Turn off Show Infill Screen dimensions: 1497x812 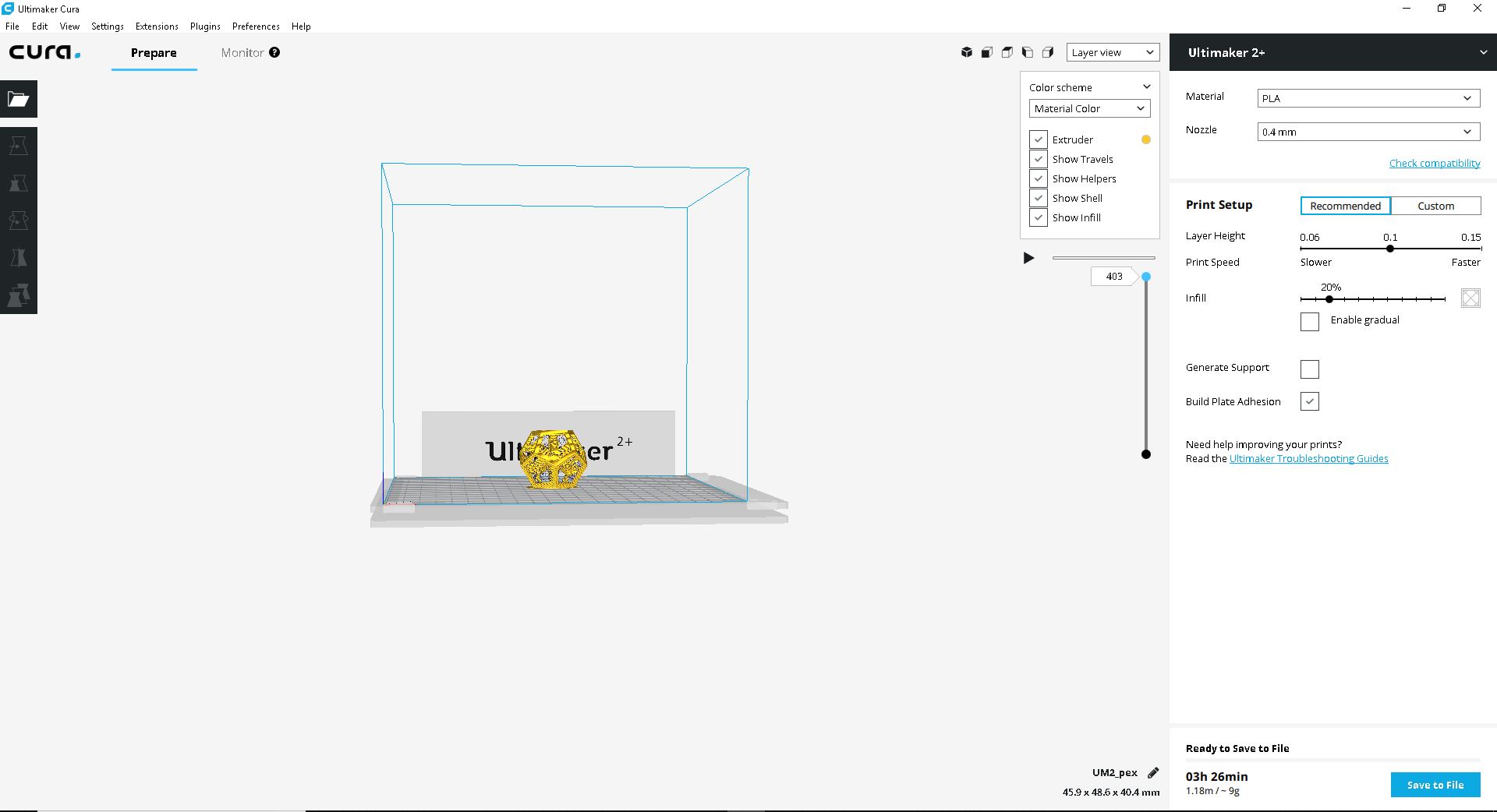tap(1039, 217)
